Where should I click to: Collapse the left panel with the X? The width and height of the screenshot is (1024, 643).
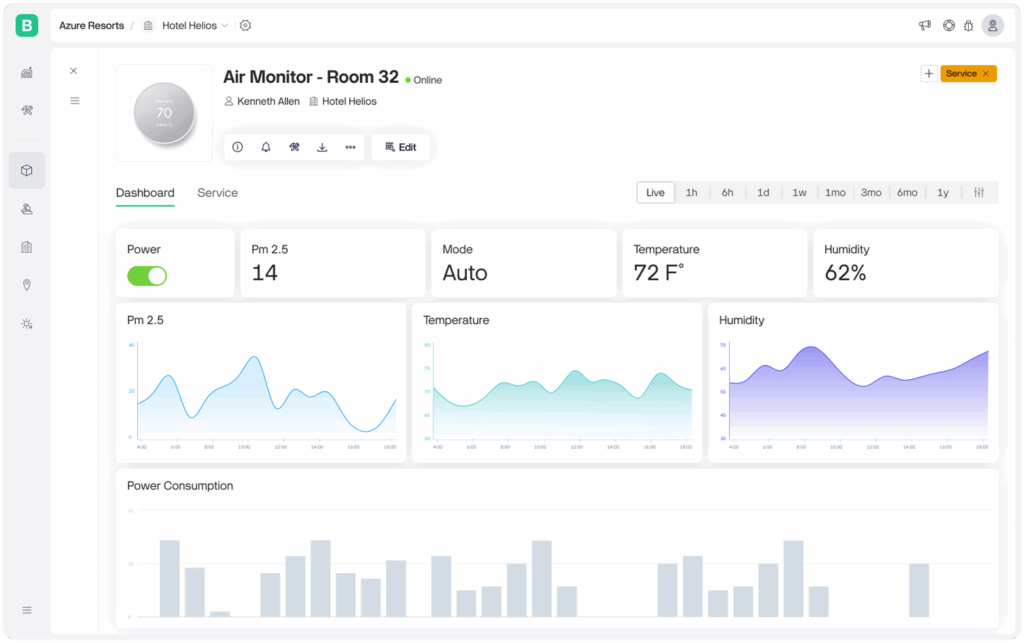click(73, 71)
